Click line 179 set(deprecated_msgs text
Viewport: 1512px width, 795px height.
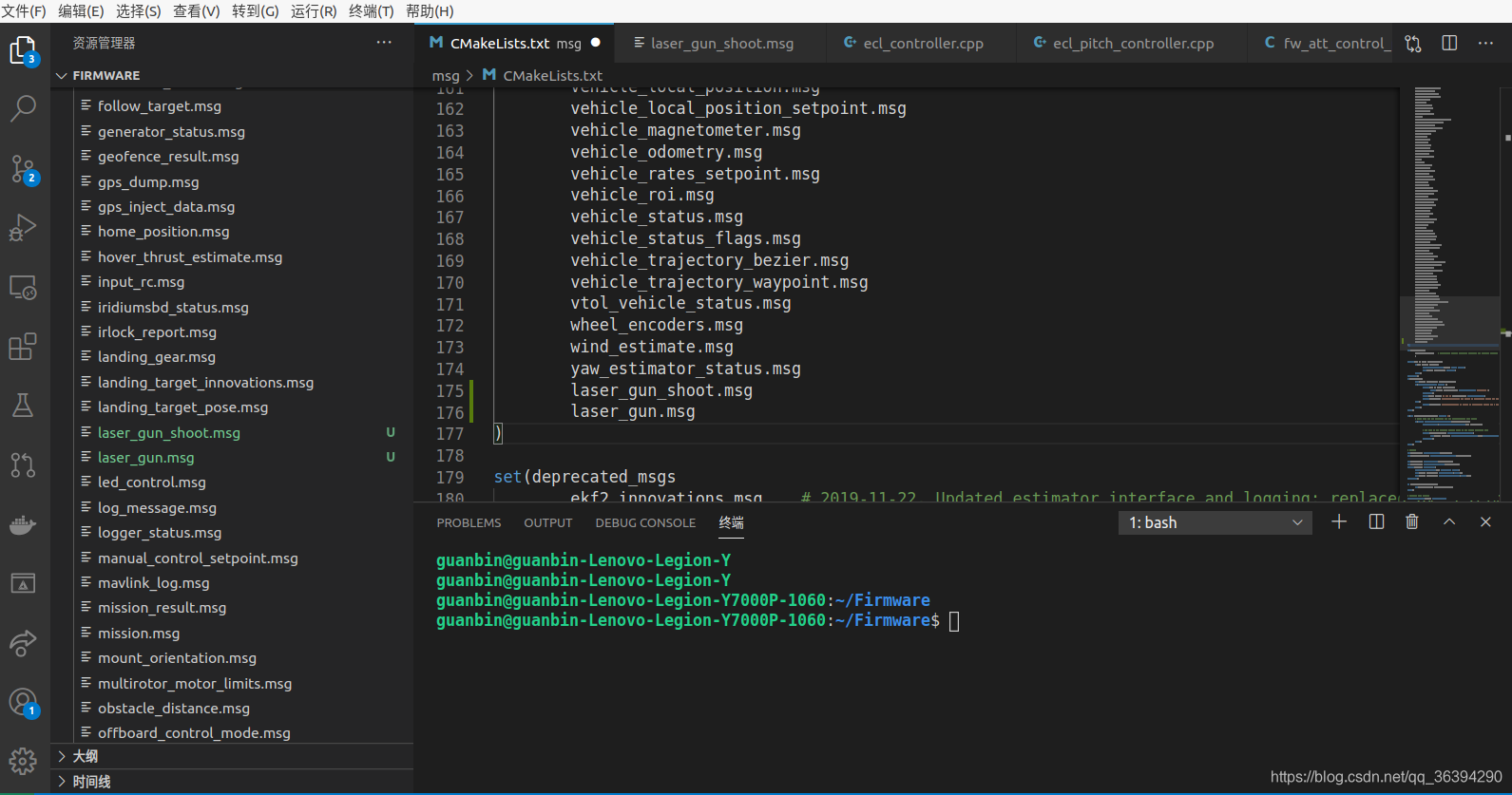[x=584, y=477]
